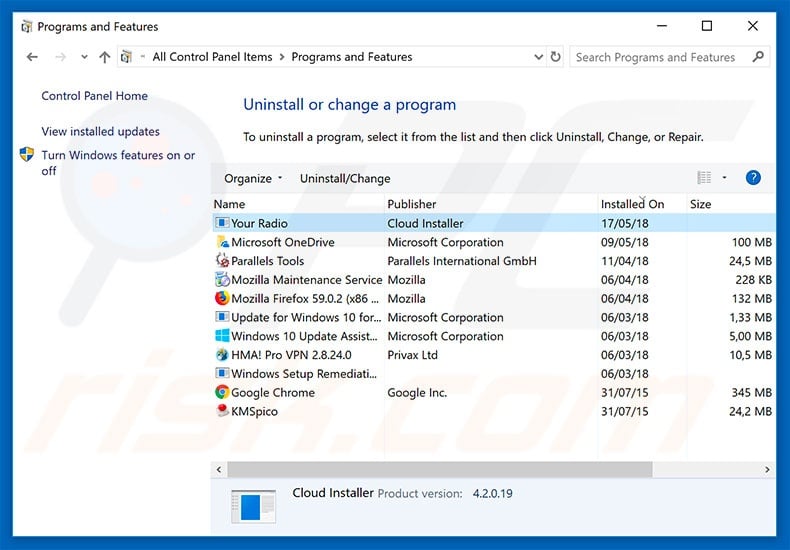Sort by the Installed On column header
Screen dimensions: 790x550
click(632, 204)
